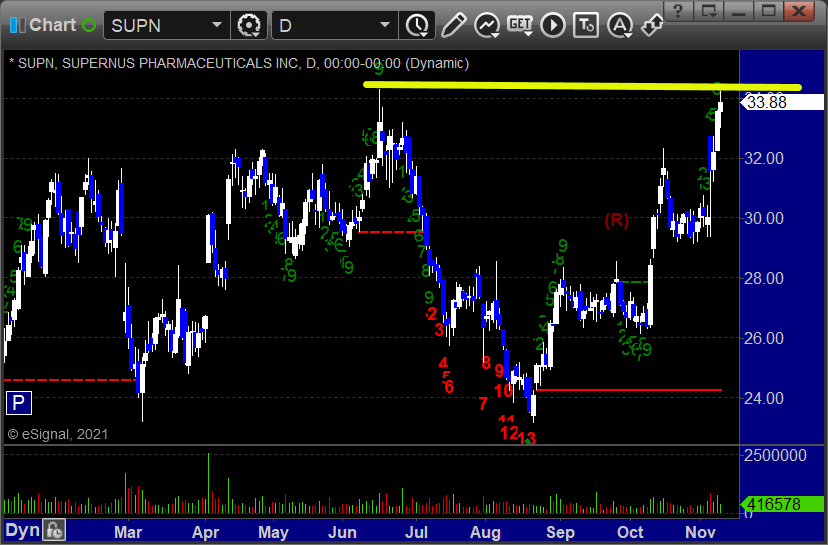Open the studies line-chart icon menu
The height and width of the screenshot is (545, 828).
tap(487, 25)
